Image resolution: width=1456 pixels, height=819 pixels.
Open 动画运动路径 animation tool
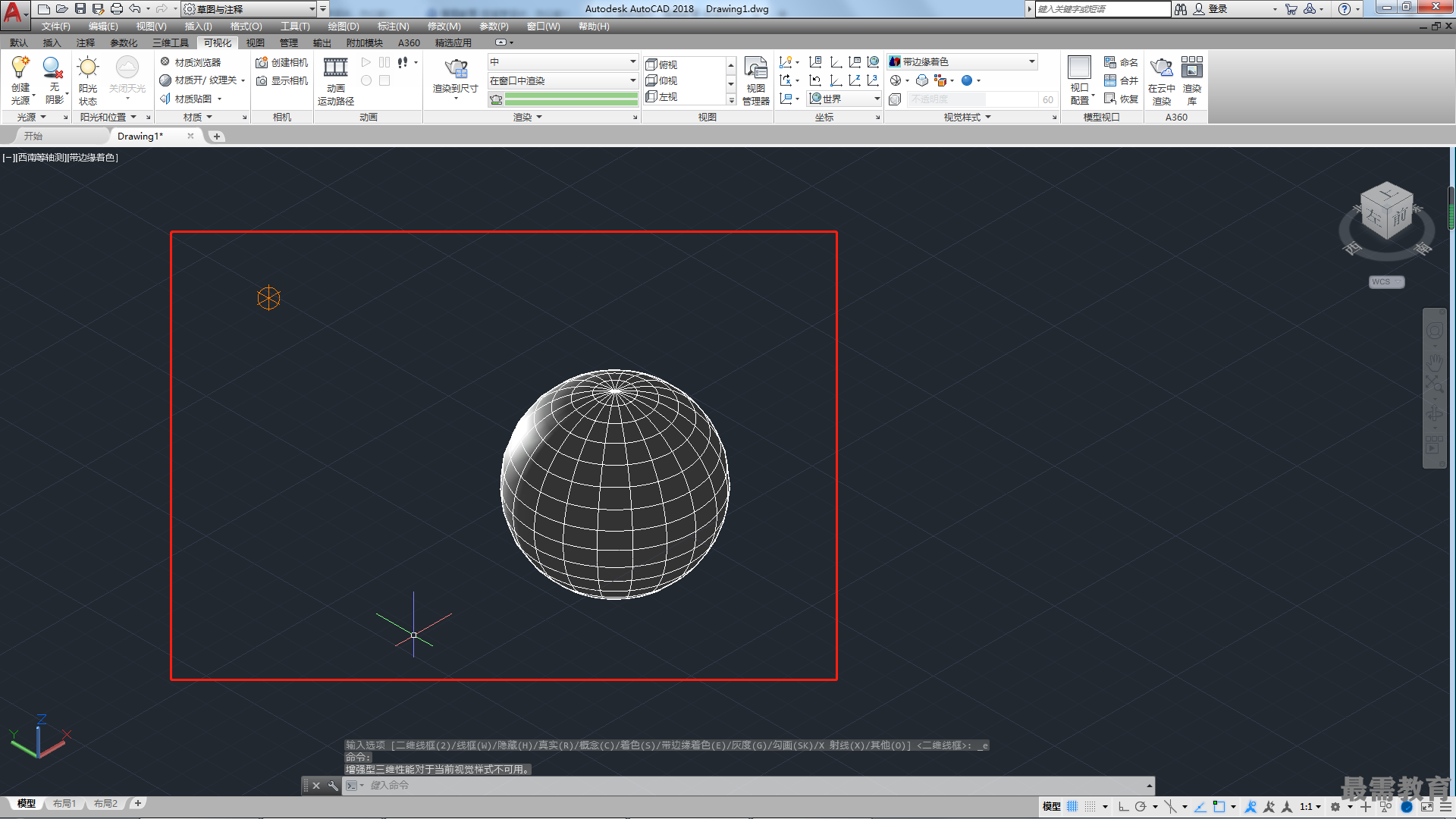(x=336, y=80)
